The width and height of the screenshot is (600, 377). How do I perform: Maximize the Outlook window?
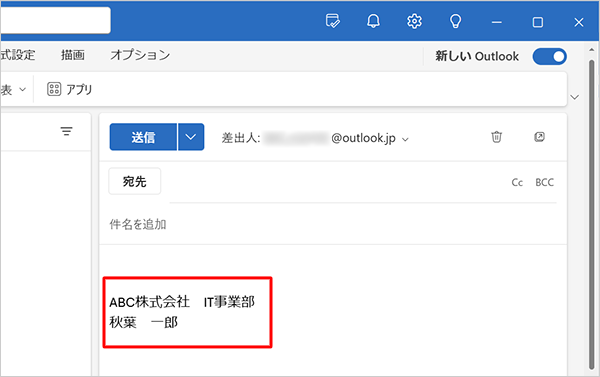538,22
